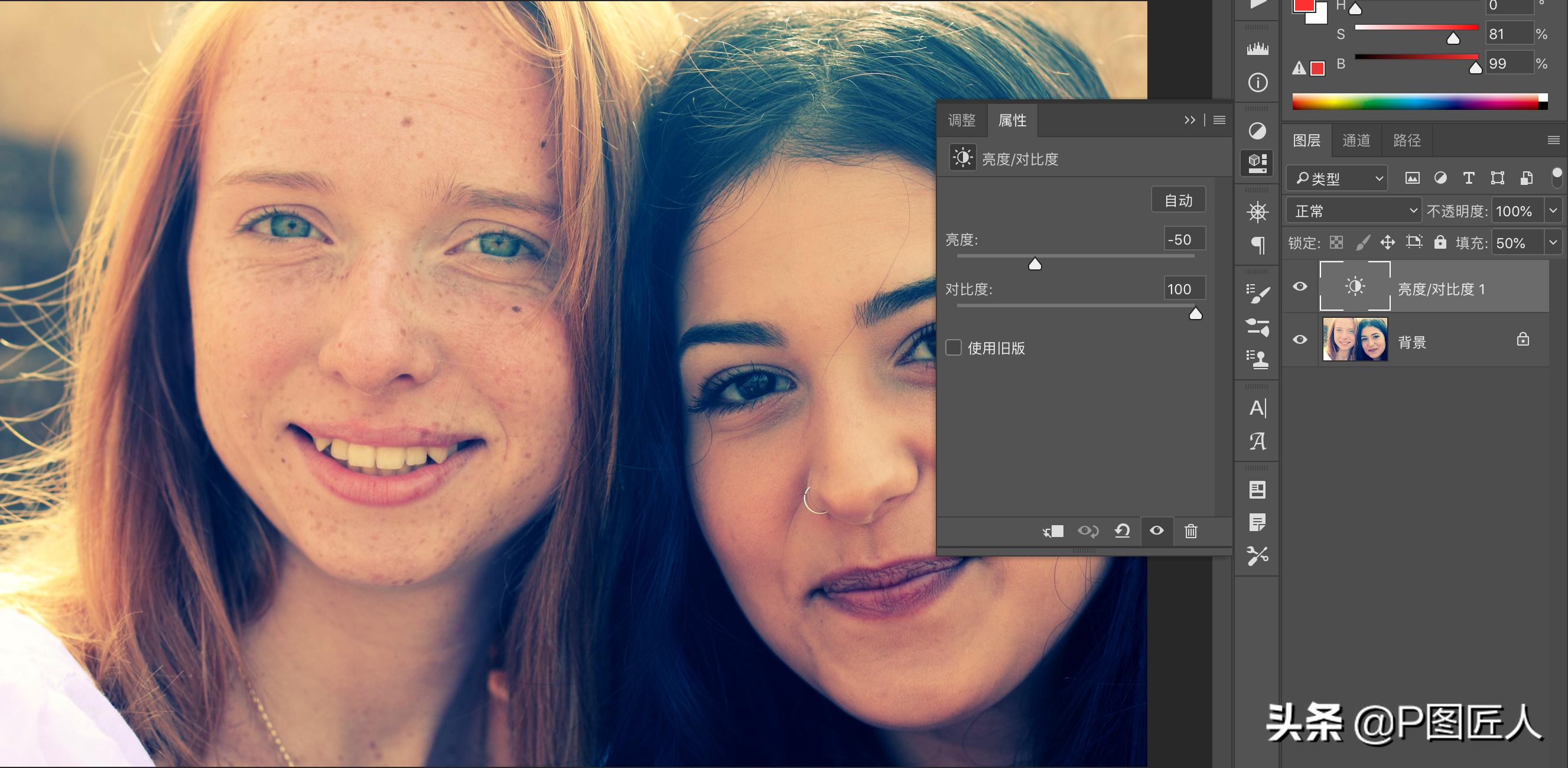
Task: Delete the adjustment layer with the trash icon
Action: point(1190,531)
